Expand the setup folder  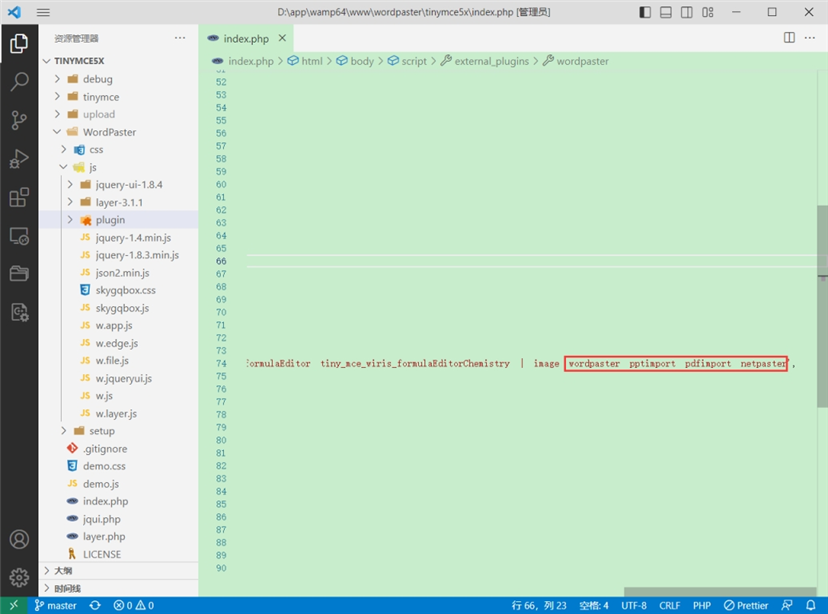119,431
